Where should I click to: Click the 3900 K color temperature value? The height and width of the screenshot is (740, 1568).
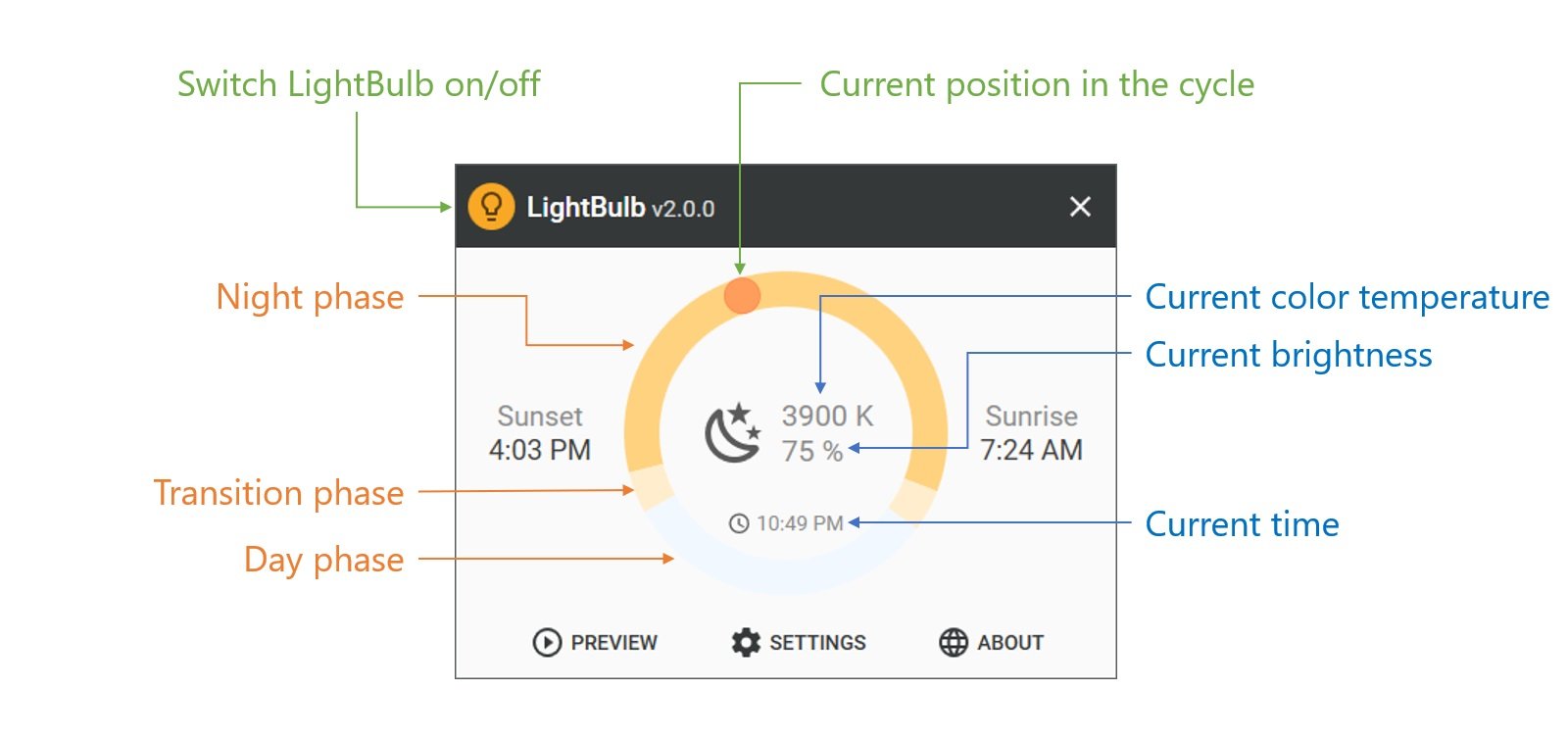coord(827,416)
